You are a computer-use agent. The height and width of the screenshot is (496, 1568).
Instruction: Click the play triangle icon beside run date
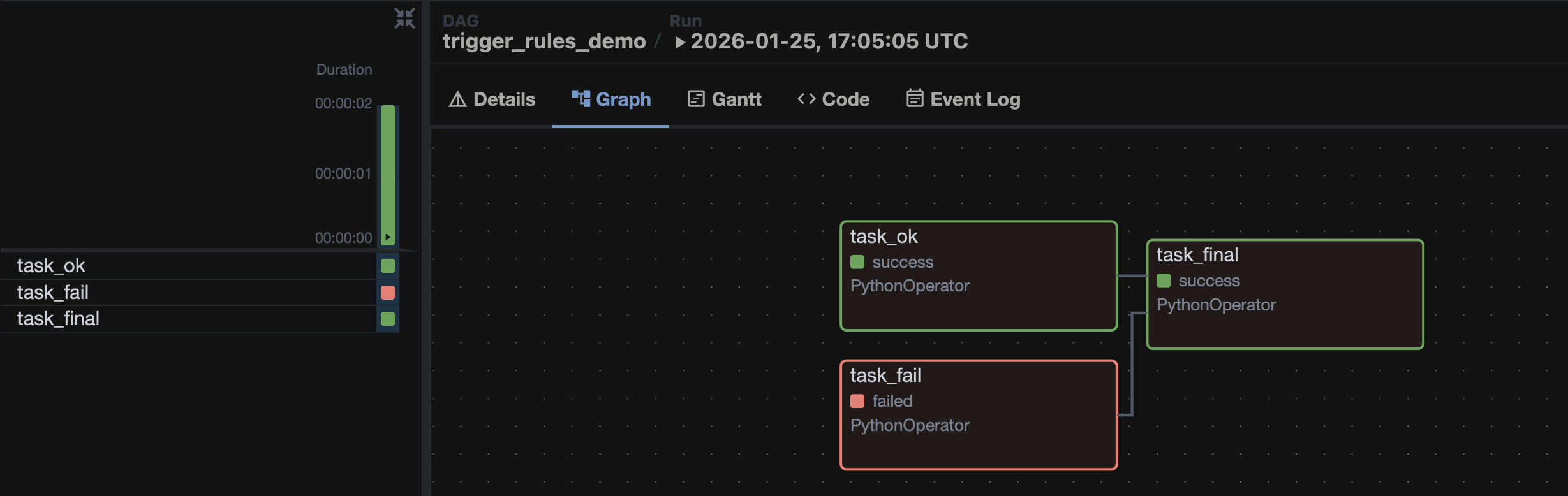680,42
